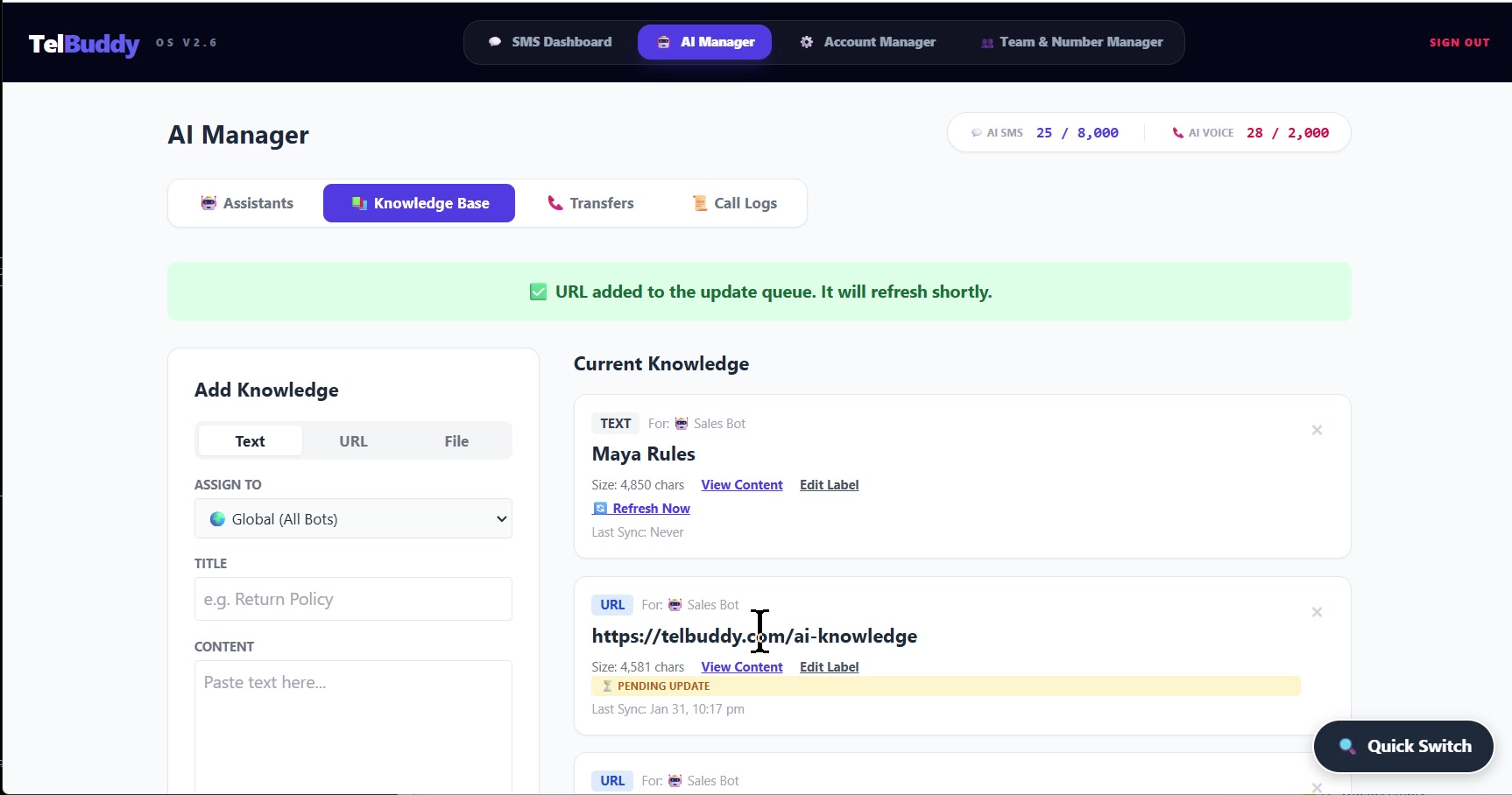
Task: Click the 'Size: 4,850 chars' text
Action: tap(638, 485)
